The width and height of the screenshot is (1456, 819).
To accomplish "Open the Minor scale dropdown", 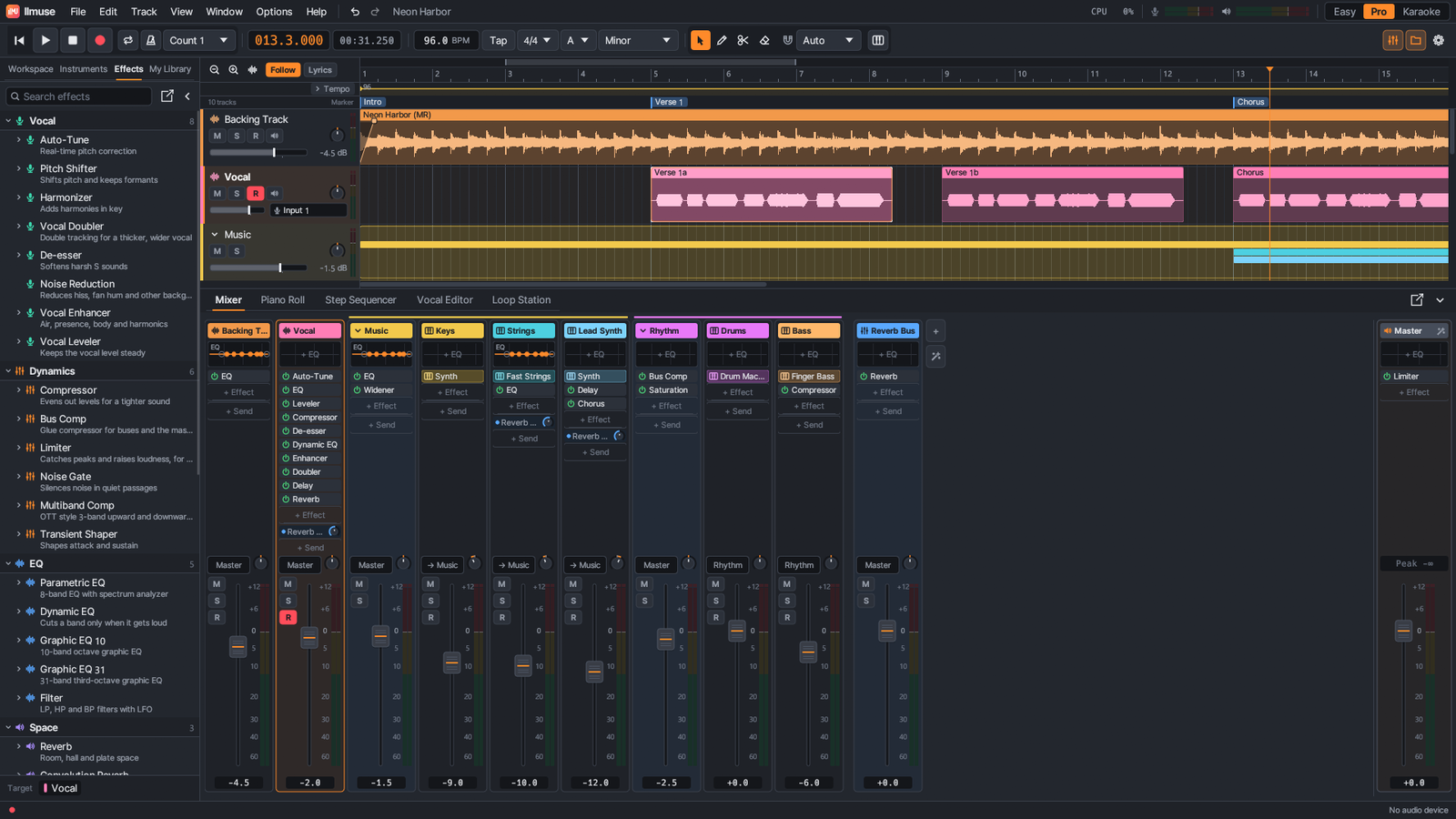I will point(638,40).
